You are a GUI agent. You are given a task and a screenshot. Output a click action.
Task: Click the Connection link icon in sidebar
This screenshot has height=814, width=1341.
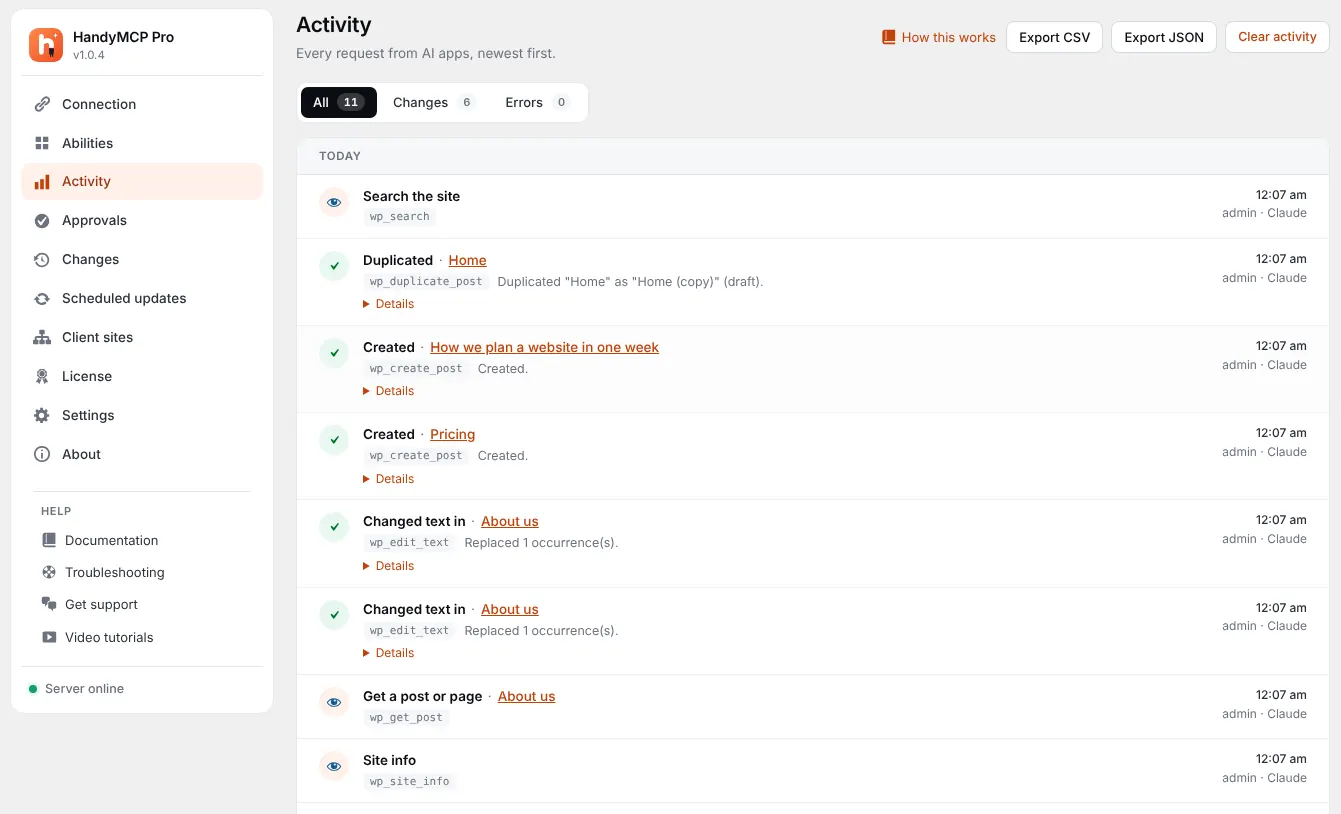point(42,104)
